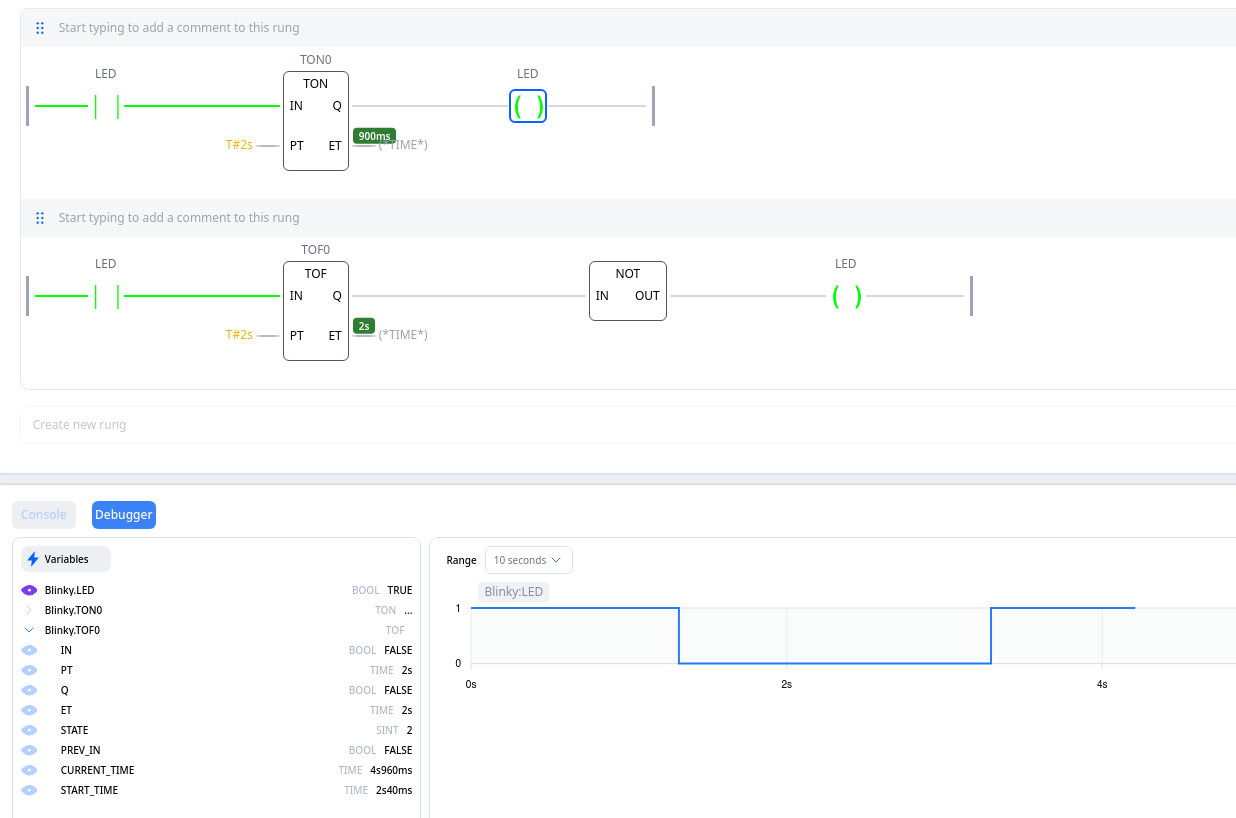1236x818 pixels.
Task: Select the LED contact in the TOF0 rung
Action: [107, 296]
